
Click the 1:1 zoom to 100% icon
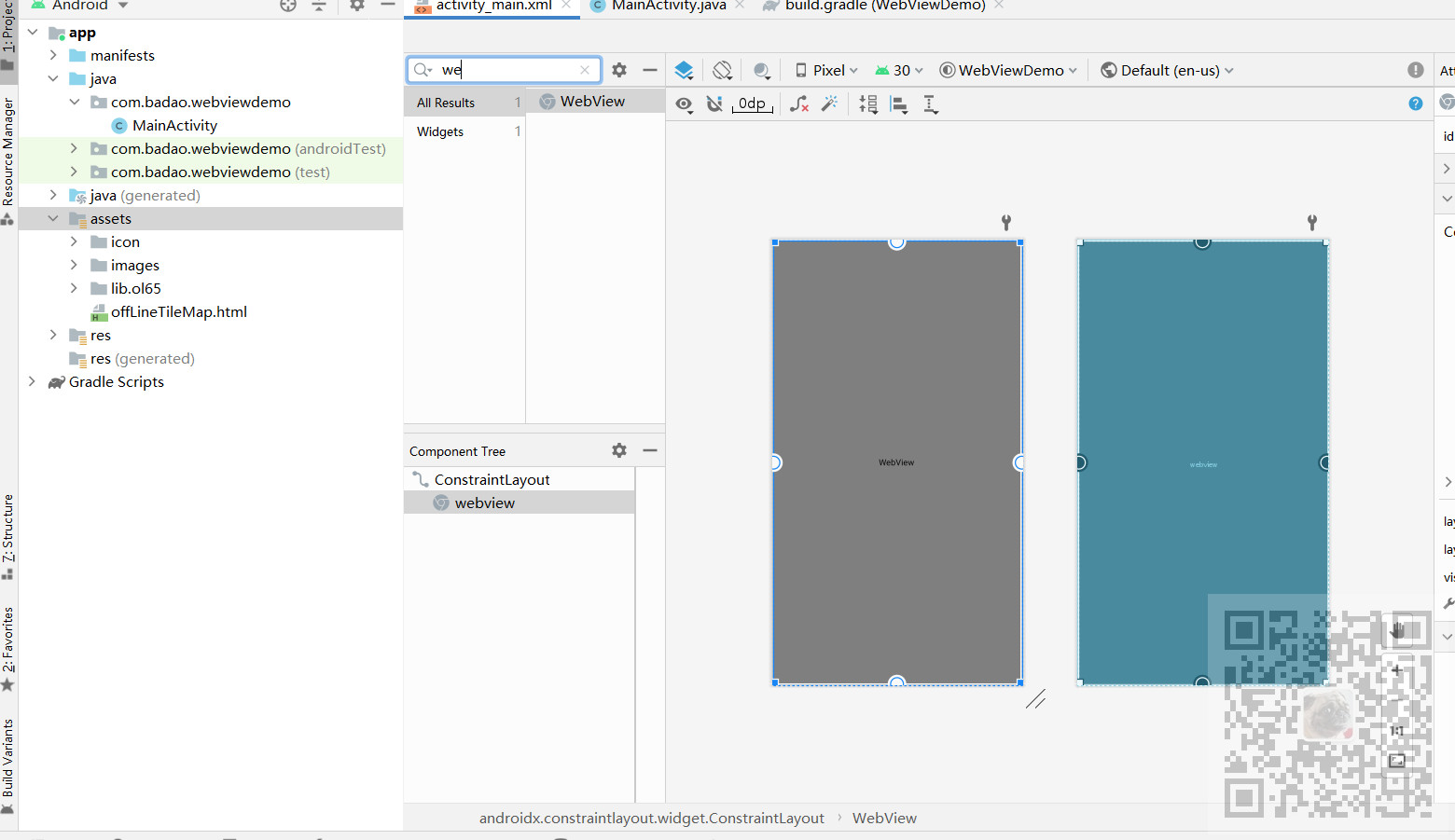pos(1397,731)
